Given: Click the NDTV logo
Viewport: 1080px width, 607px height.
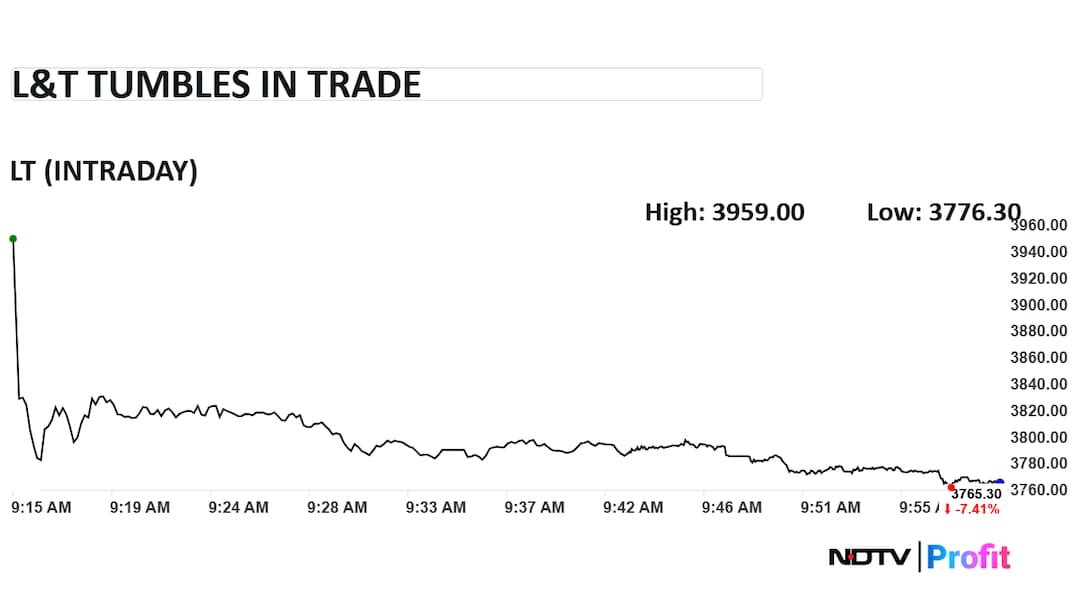Looking at the screenshot, I should pos(870,557).
